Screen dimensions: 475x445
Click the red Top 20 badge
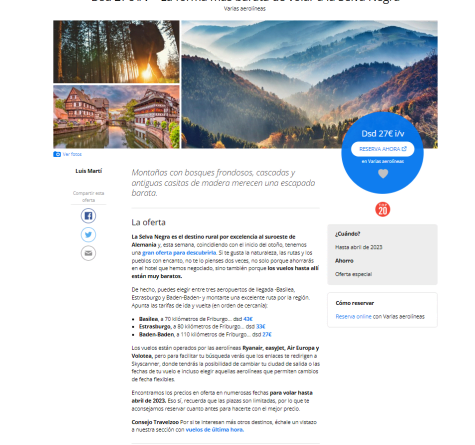click(x=383, y=209)
